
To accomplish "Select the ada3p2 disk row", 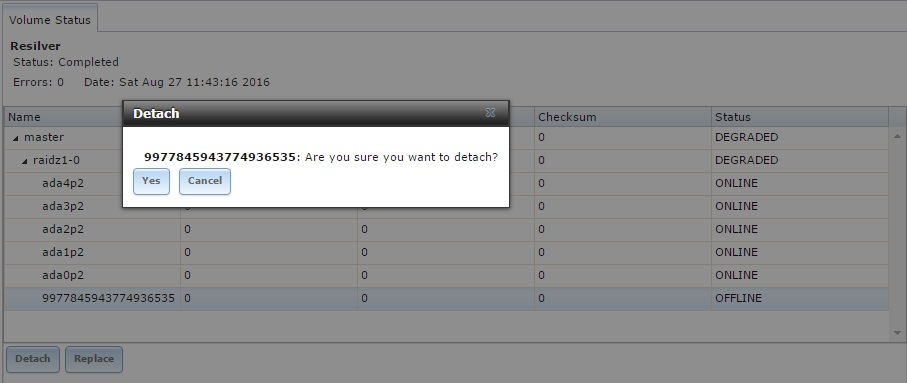I will pyautogui.click(x=446, y=207).
